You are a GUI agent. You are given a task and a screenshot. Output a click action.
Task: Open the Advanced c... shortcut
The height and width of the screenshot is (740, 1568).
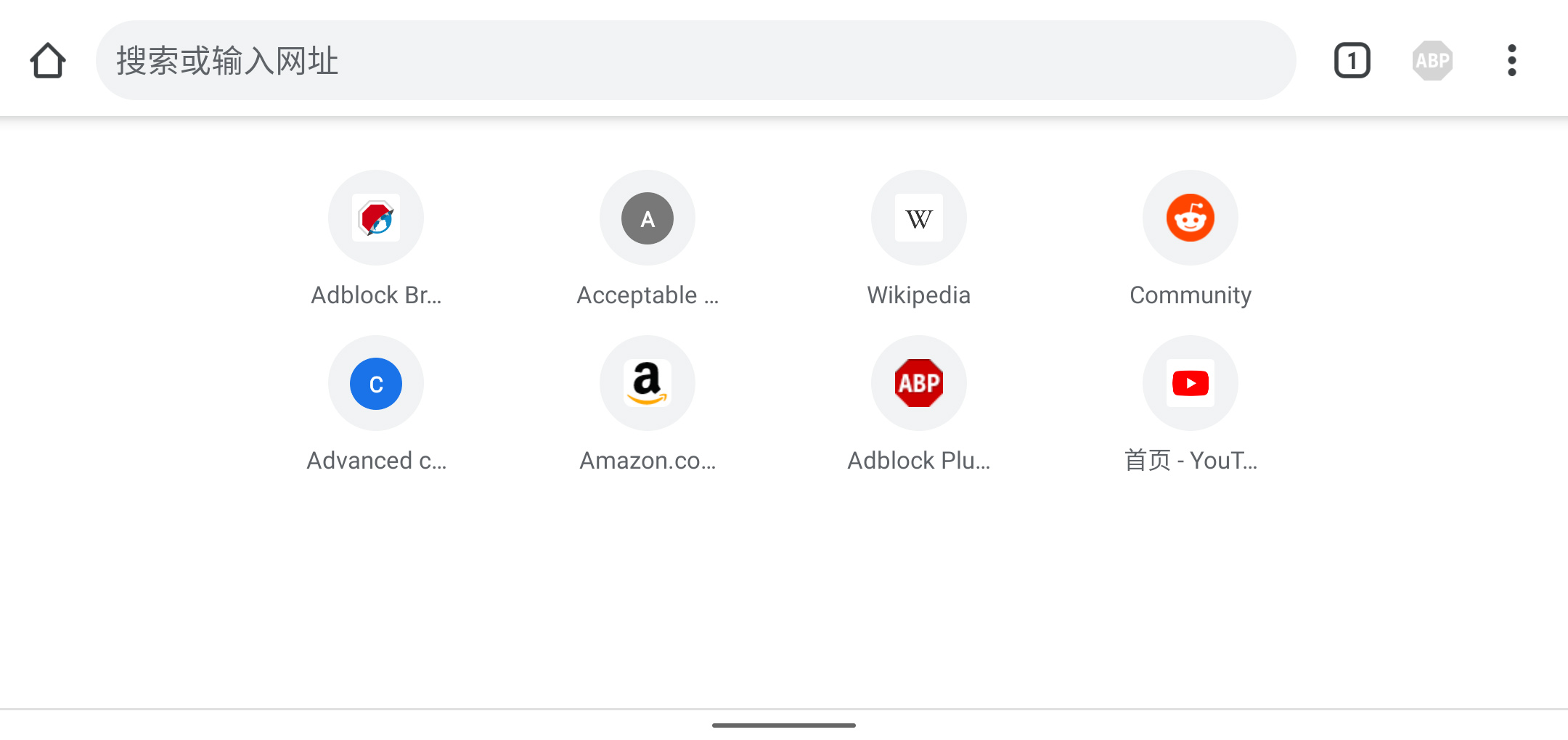coord(375,383)
